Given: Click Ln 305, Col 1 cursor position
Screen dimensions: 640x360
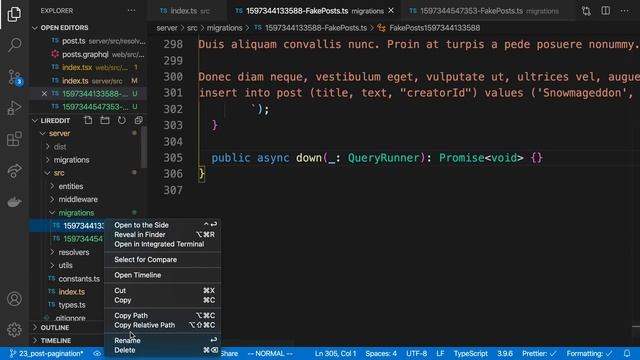Looking at the screenshot, I should point(336,353).
